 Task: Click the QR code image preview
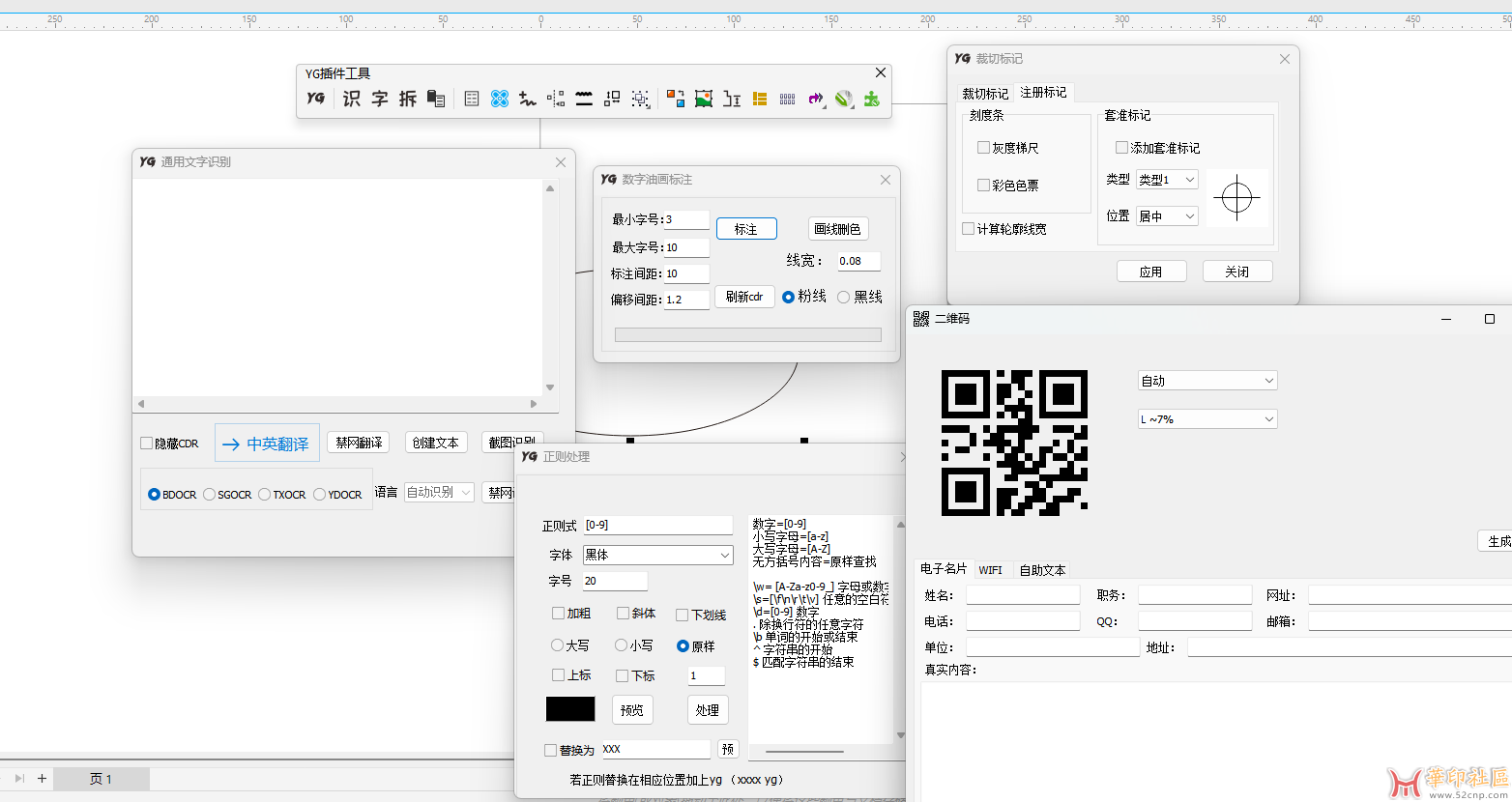[1014, 443]
